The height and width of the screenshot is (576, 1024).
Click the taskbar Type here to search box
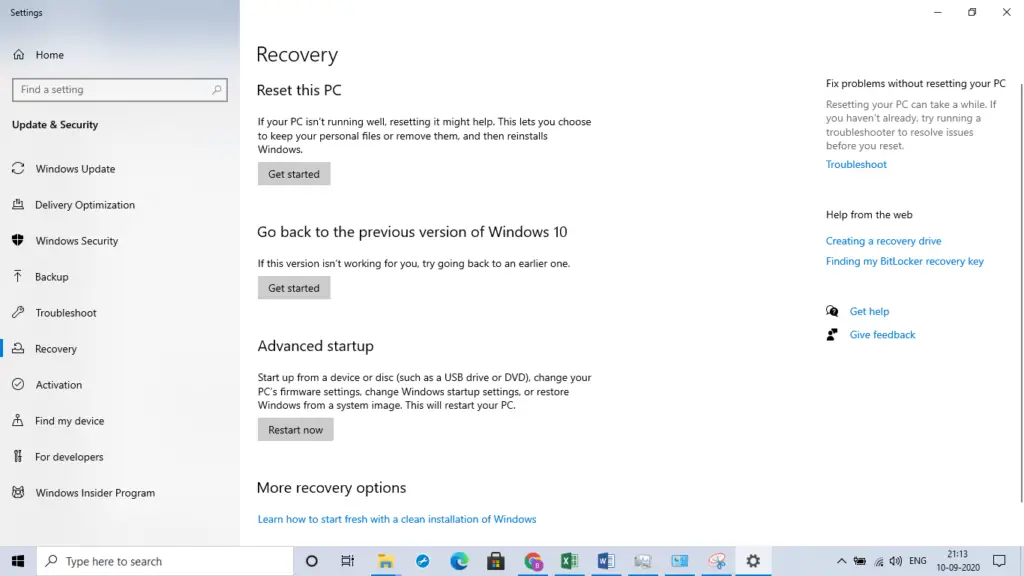165,561
